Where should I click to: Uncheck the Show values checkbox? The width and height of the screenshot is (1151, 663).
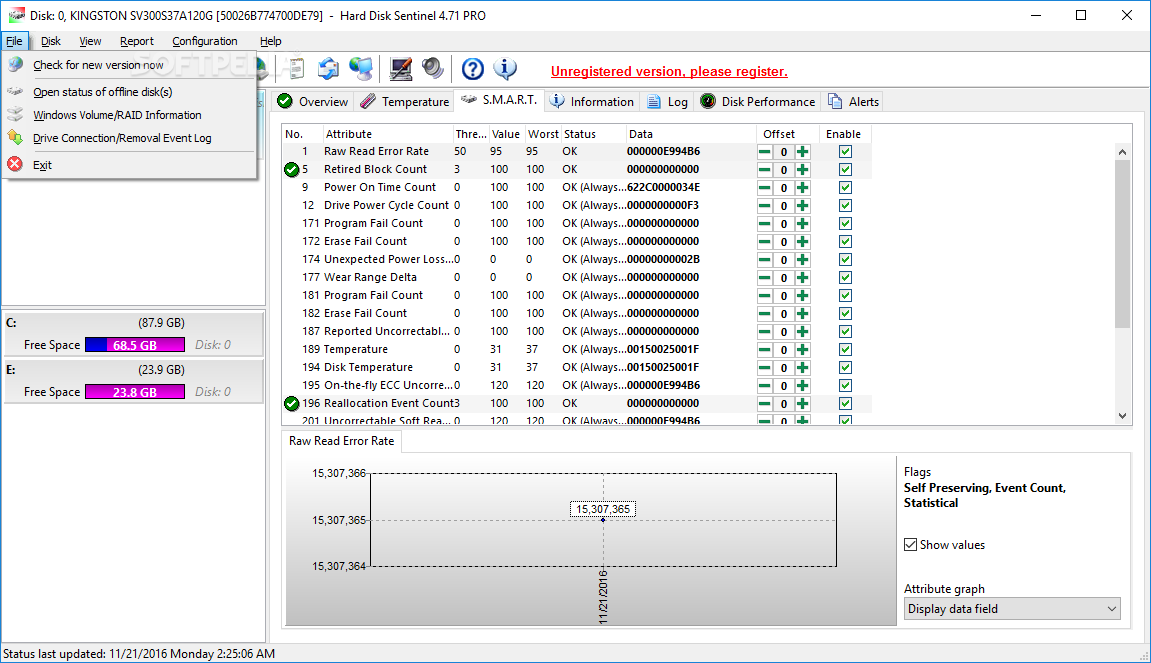coord(910,545)
